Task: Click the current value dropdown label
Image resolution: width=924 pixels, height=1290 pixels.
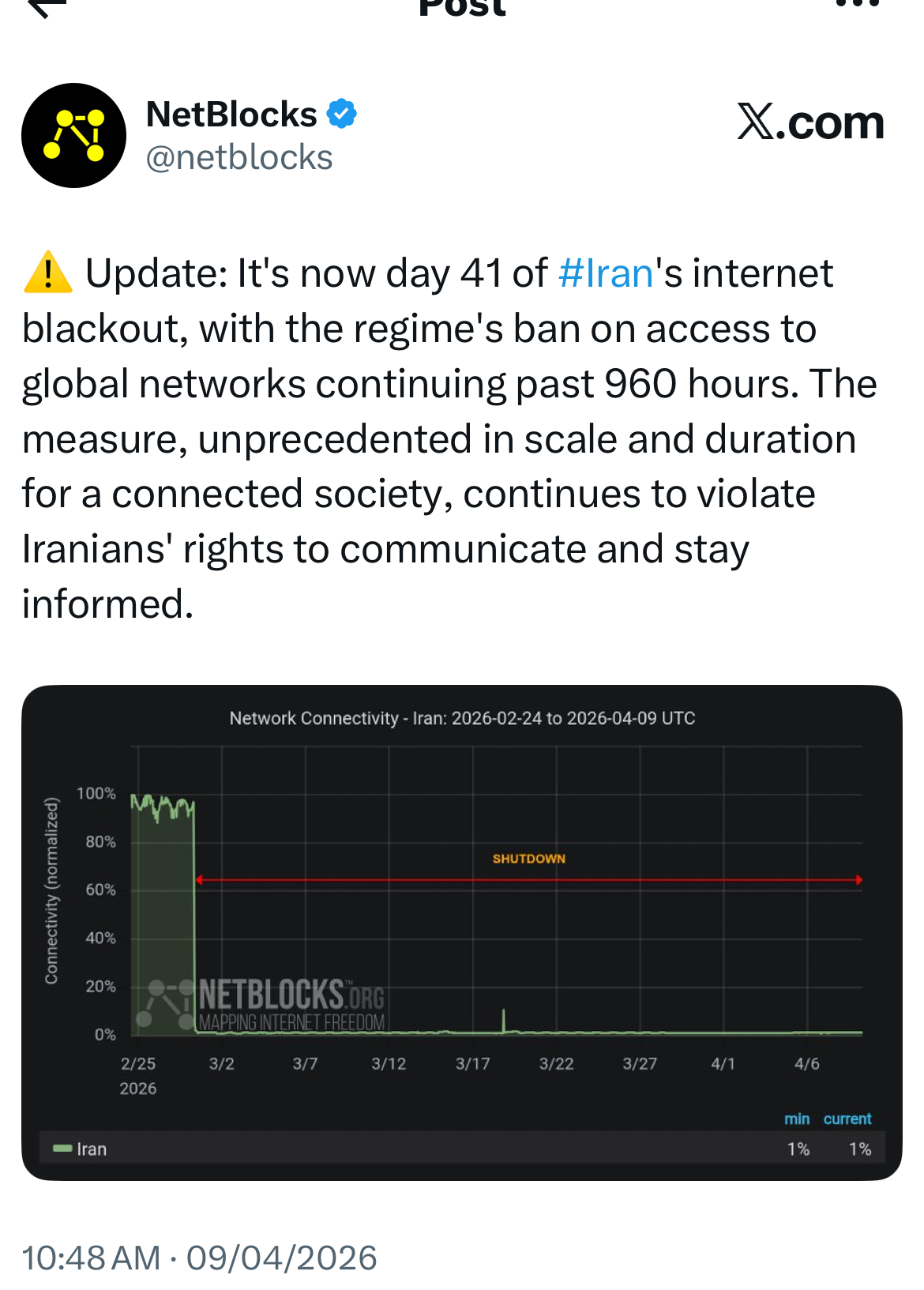Action: tap(847, 1119)
